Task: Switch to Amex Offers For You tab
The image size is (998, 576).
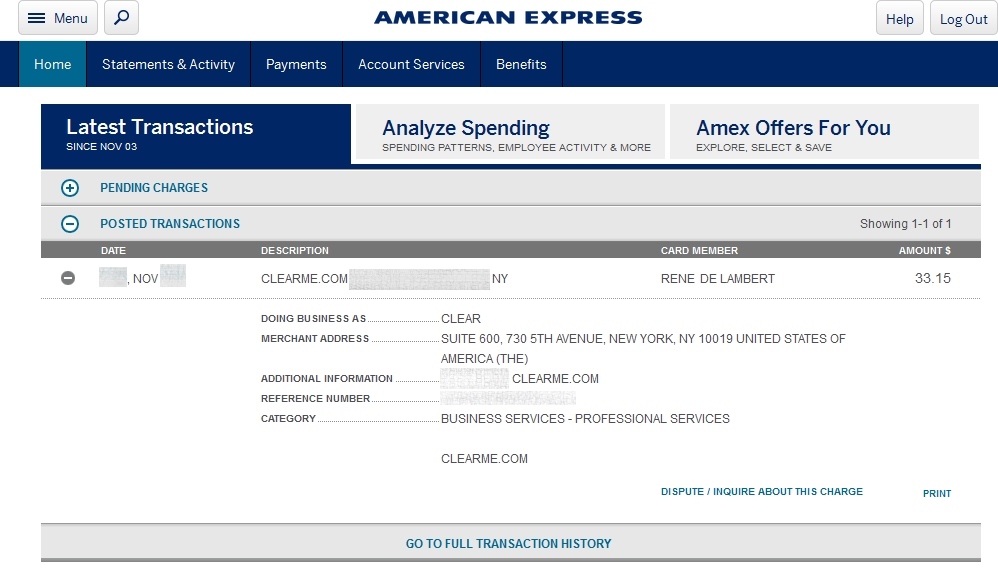Action: pos(824,133)
